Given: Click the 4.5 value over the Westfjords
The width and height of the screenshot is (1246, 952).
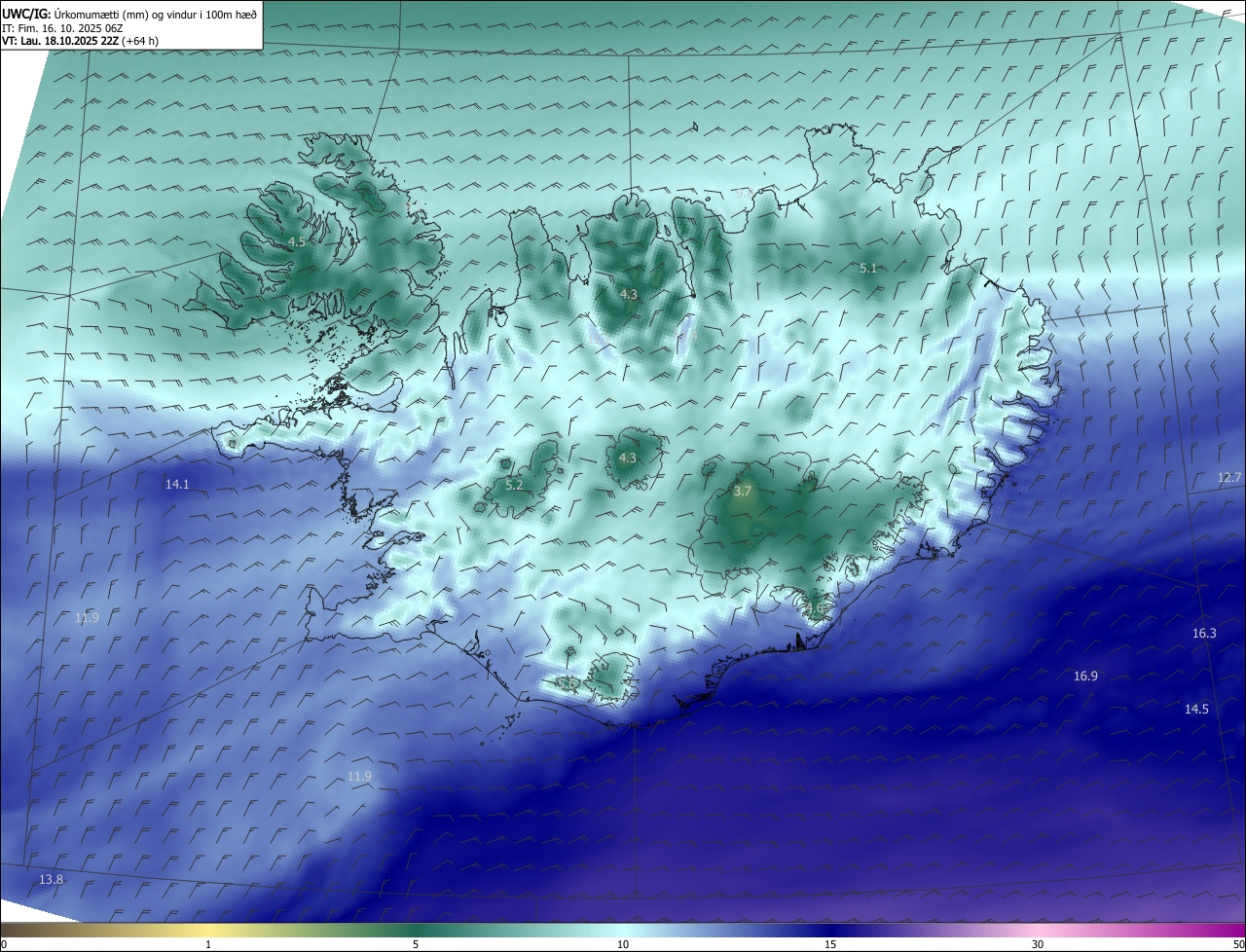Looking at the screenshot, I should click(297, 241).
